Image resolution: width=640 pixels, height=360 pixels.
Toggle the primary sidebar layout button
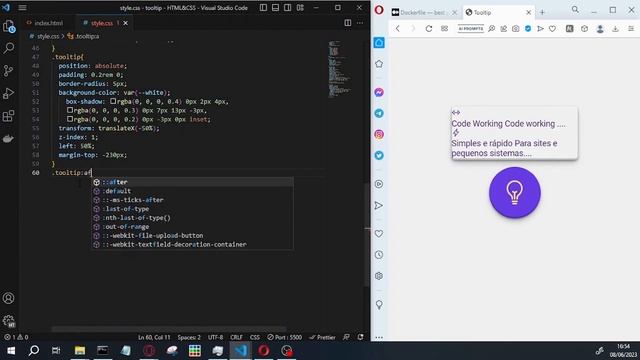[x=263, y=7]
